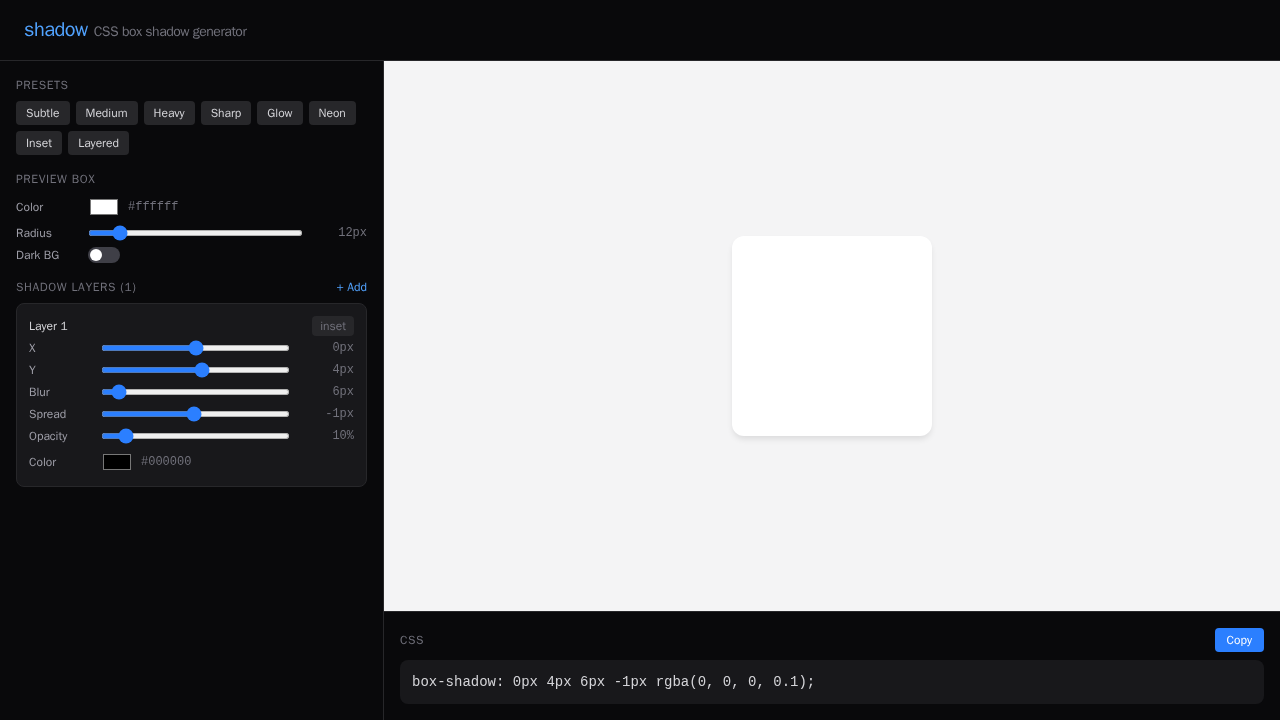Select the Layered preset

pyautogui.click(x=98, y=143)
